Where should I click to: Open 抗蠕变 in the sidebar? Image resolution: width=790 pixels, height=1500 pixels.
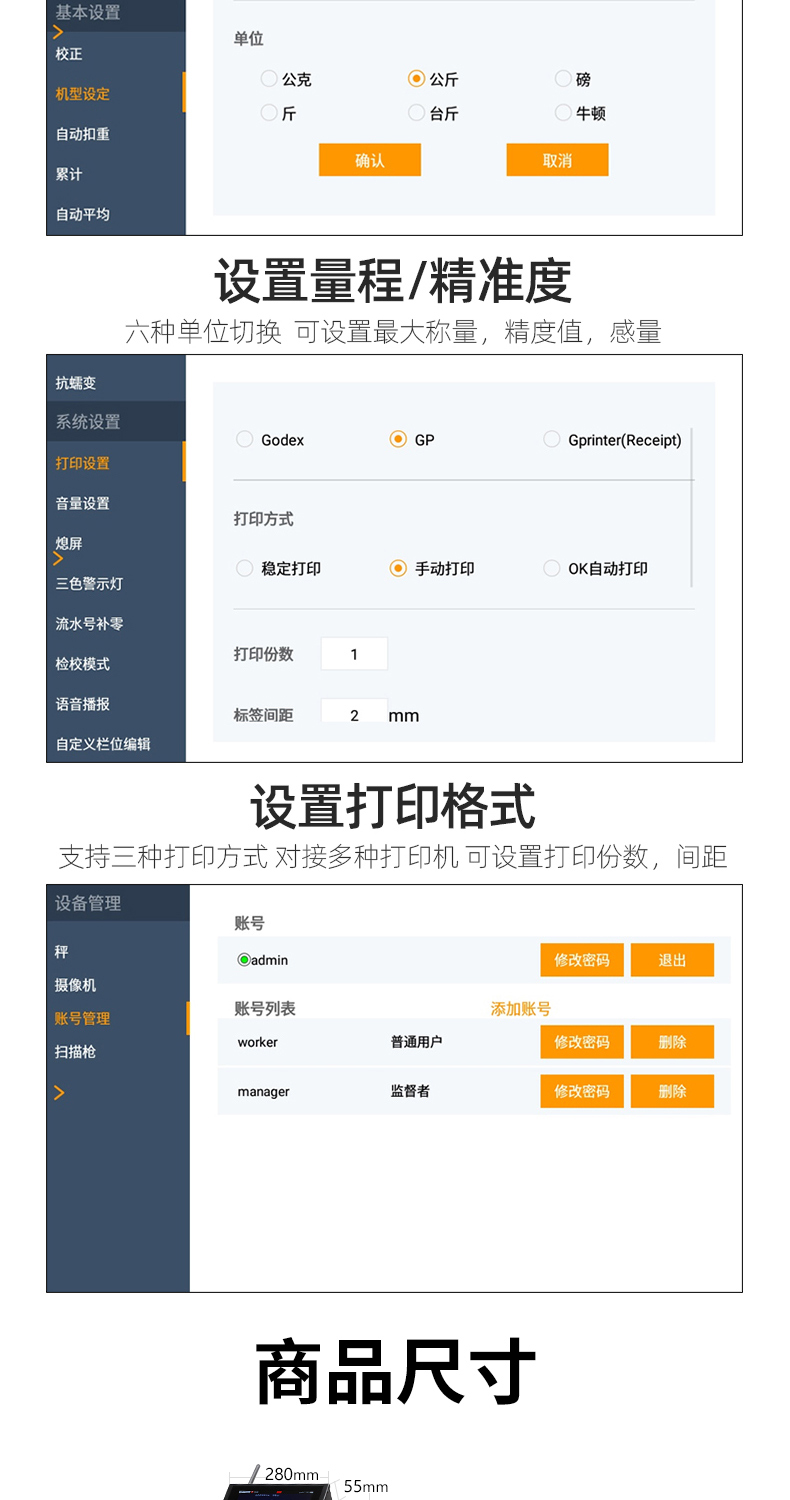pyautogui.click(x=76, y=383)
